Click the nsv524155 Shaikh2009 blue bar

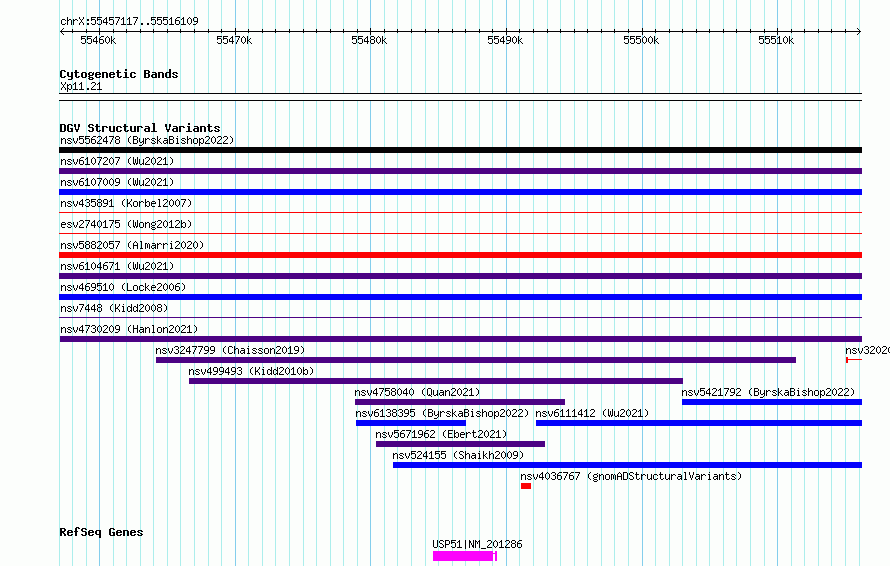click(x=627, y=465)
